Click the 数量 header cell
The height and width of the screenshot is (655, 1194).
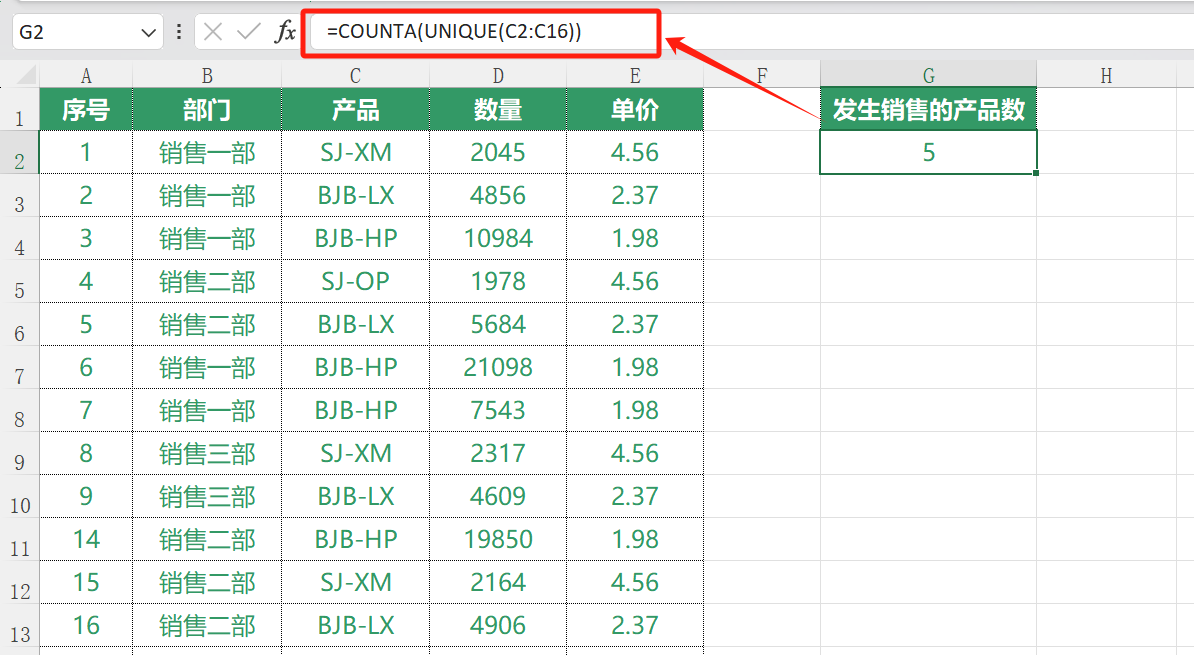498,109
